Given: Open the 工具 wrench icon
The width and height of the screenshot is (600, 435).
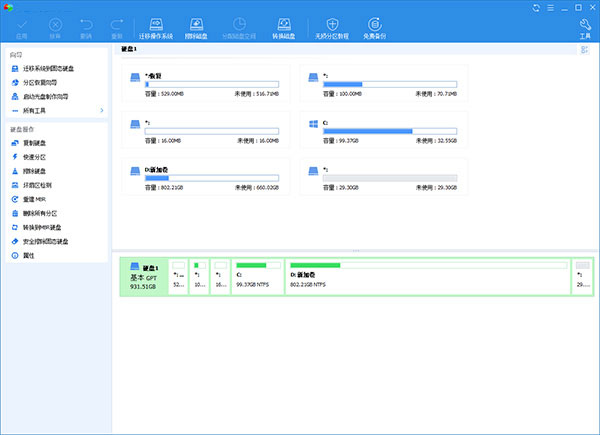Looking at the screenshot, I should pos(585,24).
